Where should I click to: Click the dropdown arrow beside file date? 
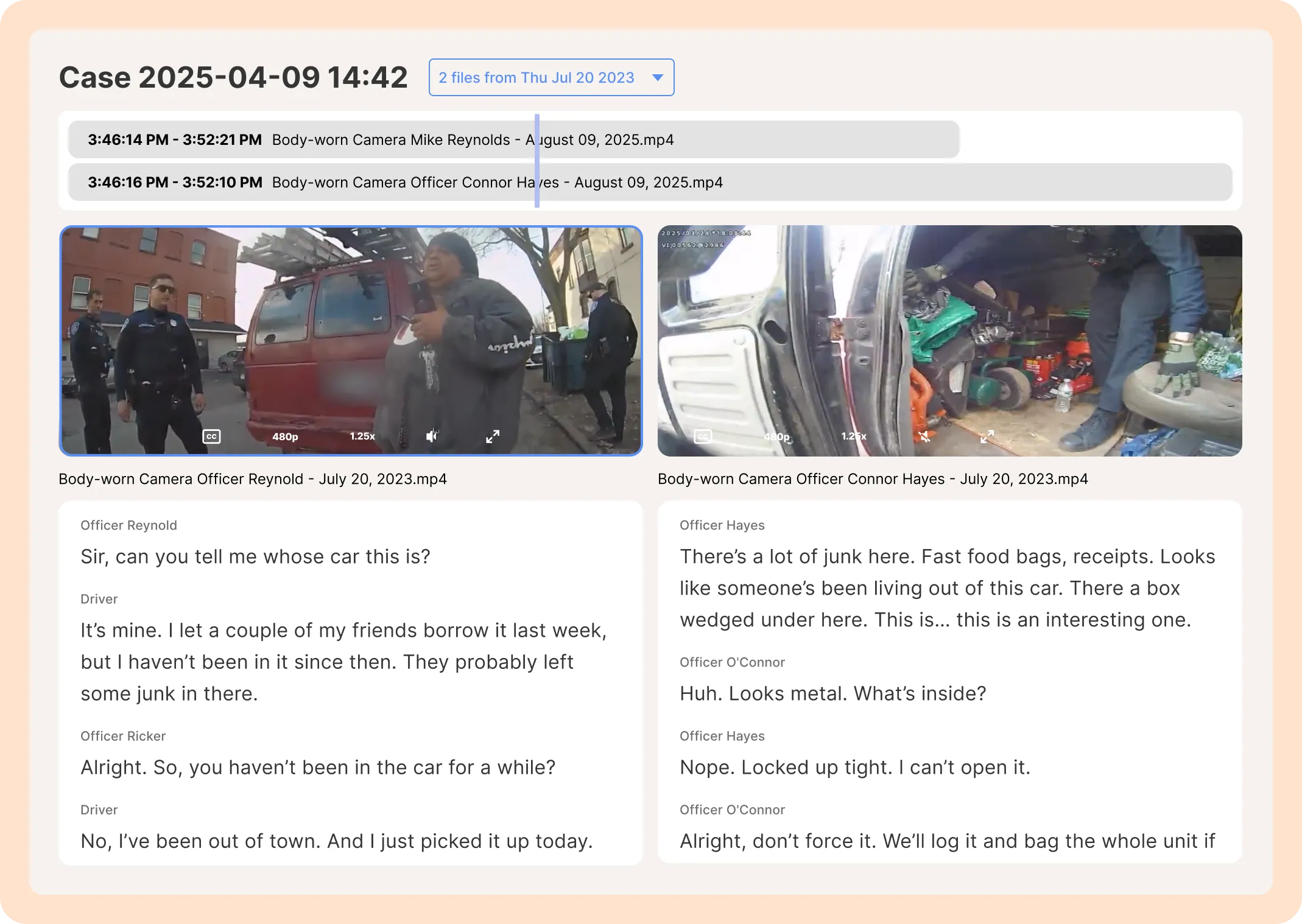657,77
